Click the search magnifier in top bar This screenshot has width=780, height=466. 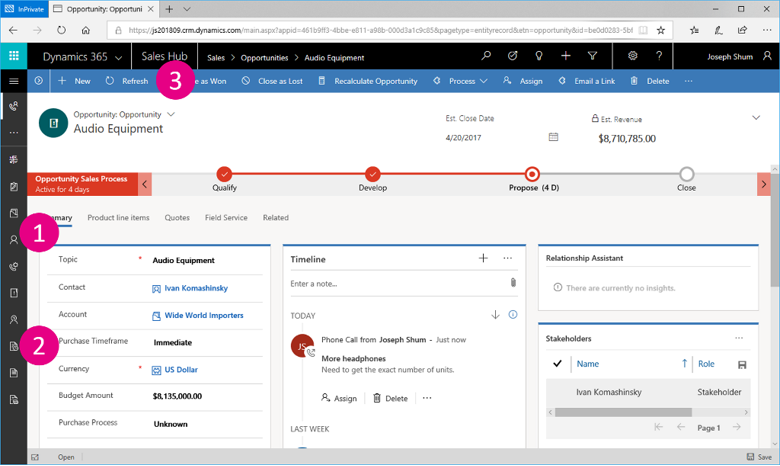486,57
